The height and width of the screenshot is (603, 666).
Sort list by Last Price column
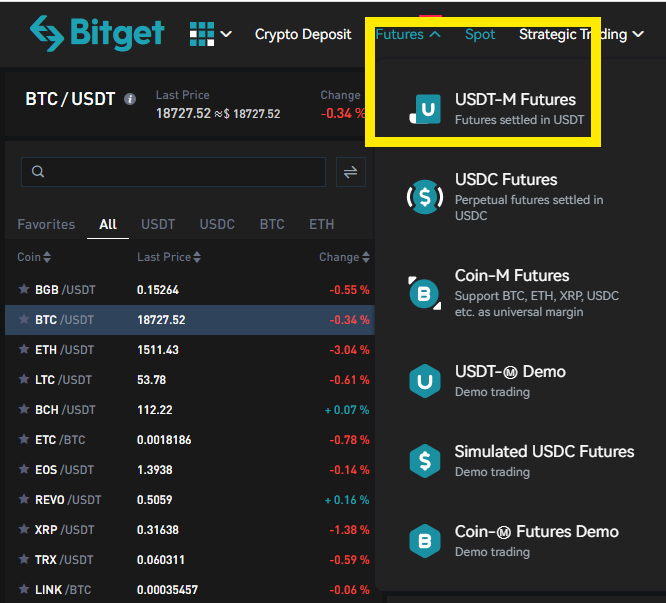tap(169, 257)
